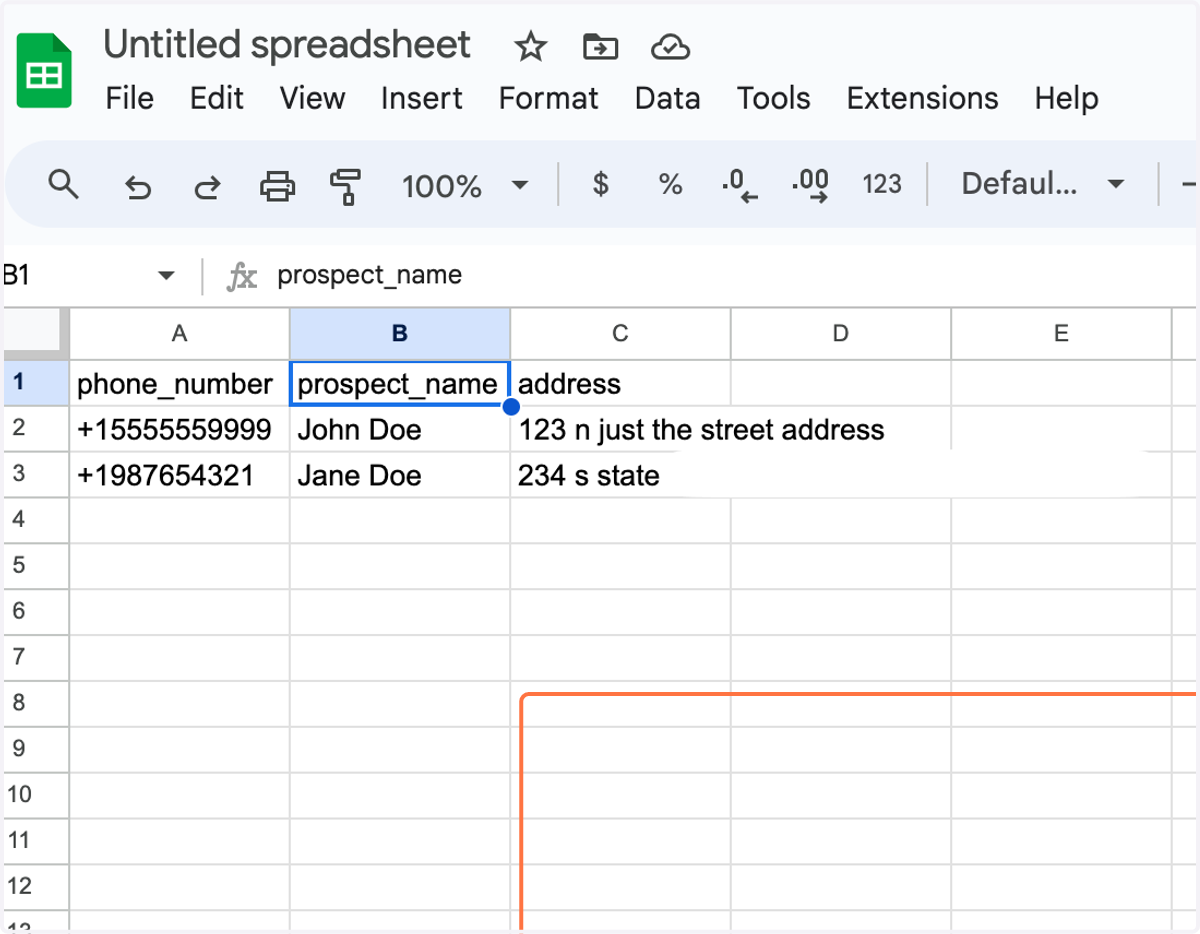Select column E header
This screenshot has height=934, width=1200.
(x=1061, y=333)
